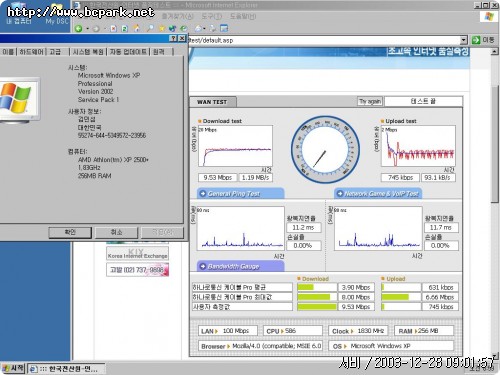Open the Search magnifier in IE toolbar
Viewport: 500px width, 375px height.
click(x=150, y=29)
